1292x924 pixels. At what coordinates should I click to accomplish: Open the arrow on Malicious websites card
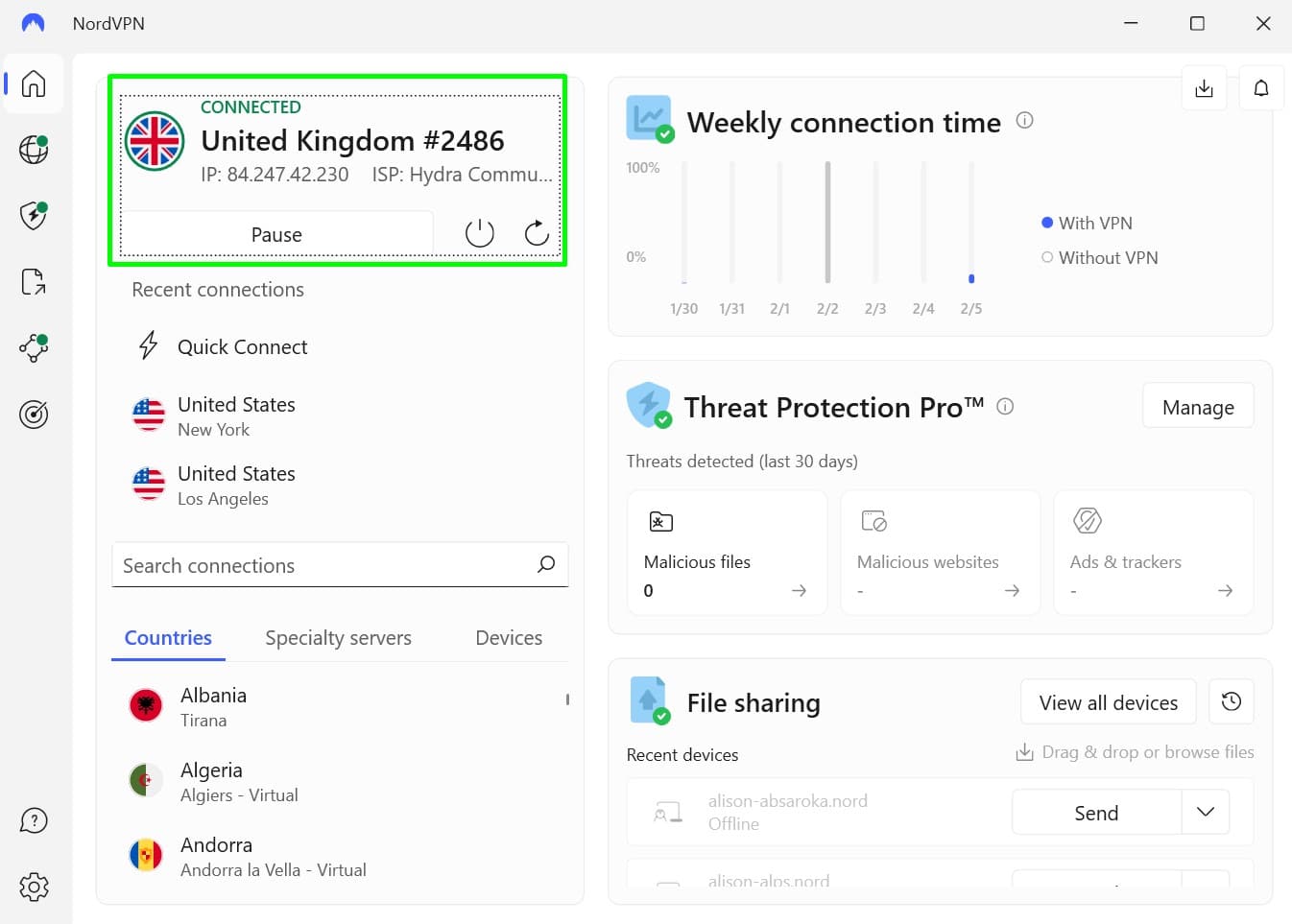[x=1012, y=590]
